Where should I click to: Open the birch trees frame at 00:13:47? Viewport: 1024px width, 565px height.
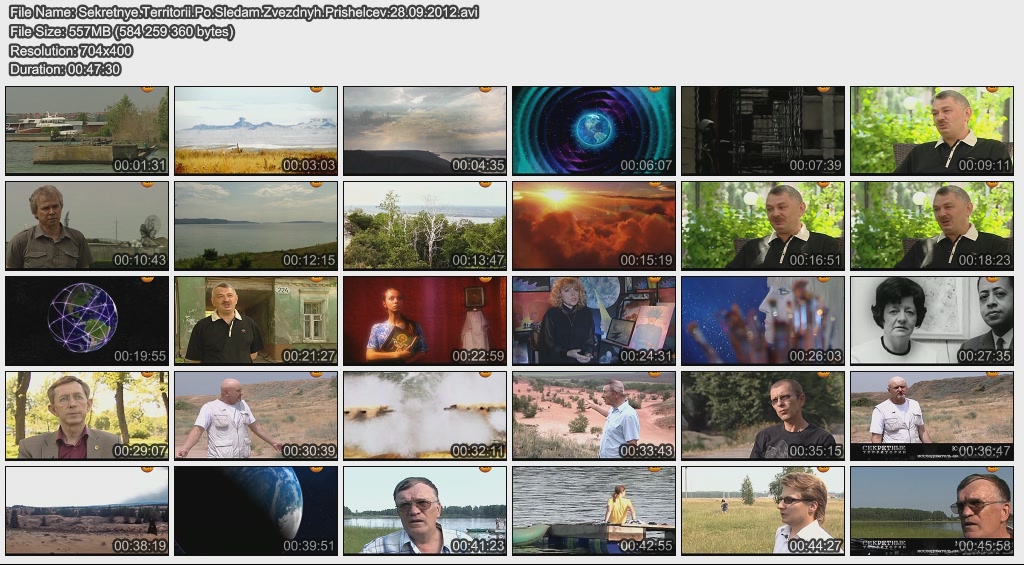[425, 226]
